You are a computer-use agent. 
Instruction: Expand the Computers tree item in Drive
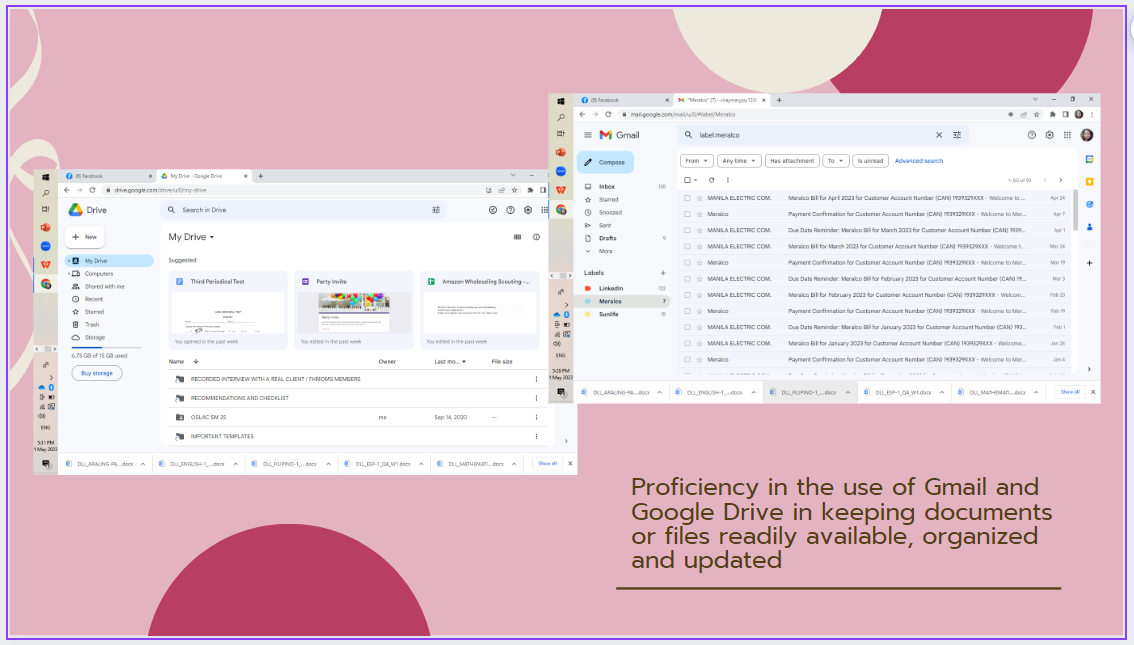point(69,274)
